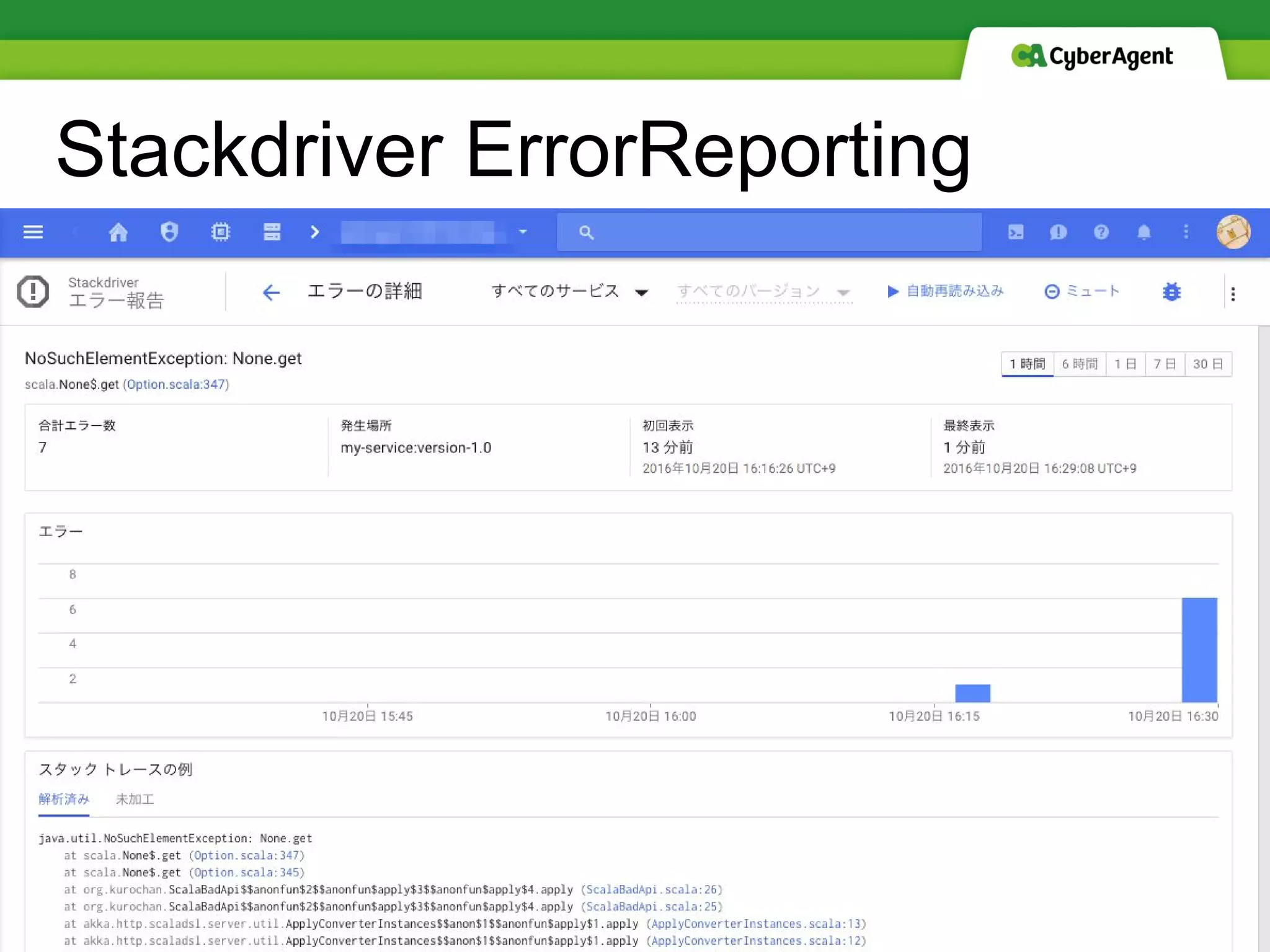Open the error details overflow menu

(x=1233, y=294)
